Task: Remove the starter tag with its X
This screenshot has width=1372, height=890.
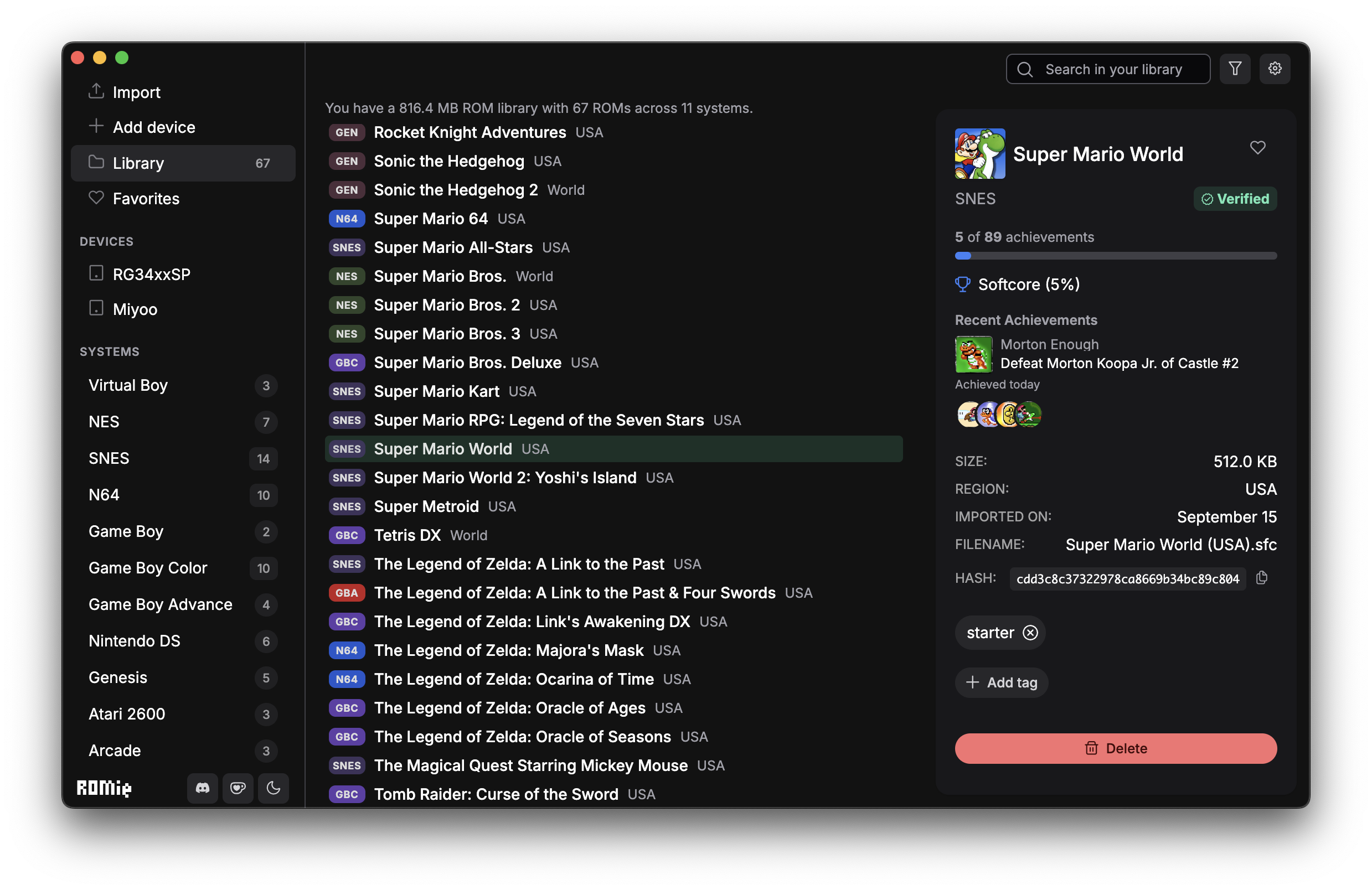Action: tap(1031, 632)
